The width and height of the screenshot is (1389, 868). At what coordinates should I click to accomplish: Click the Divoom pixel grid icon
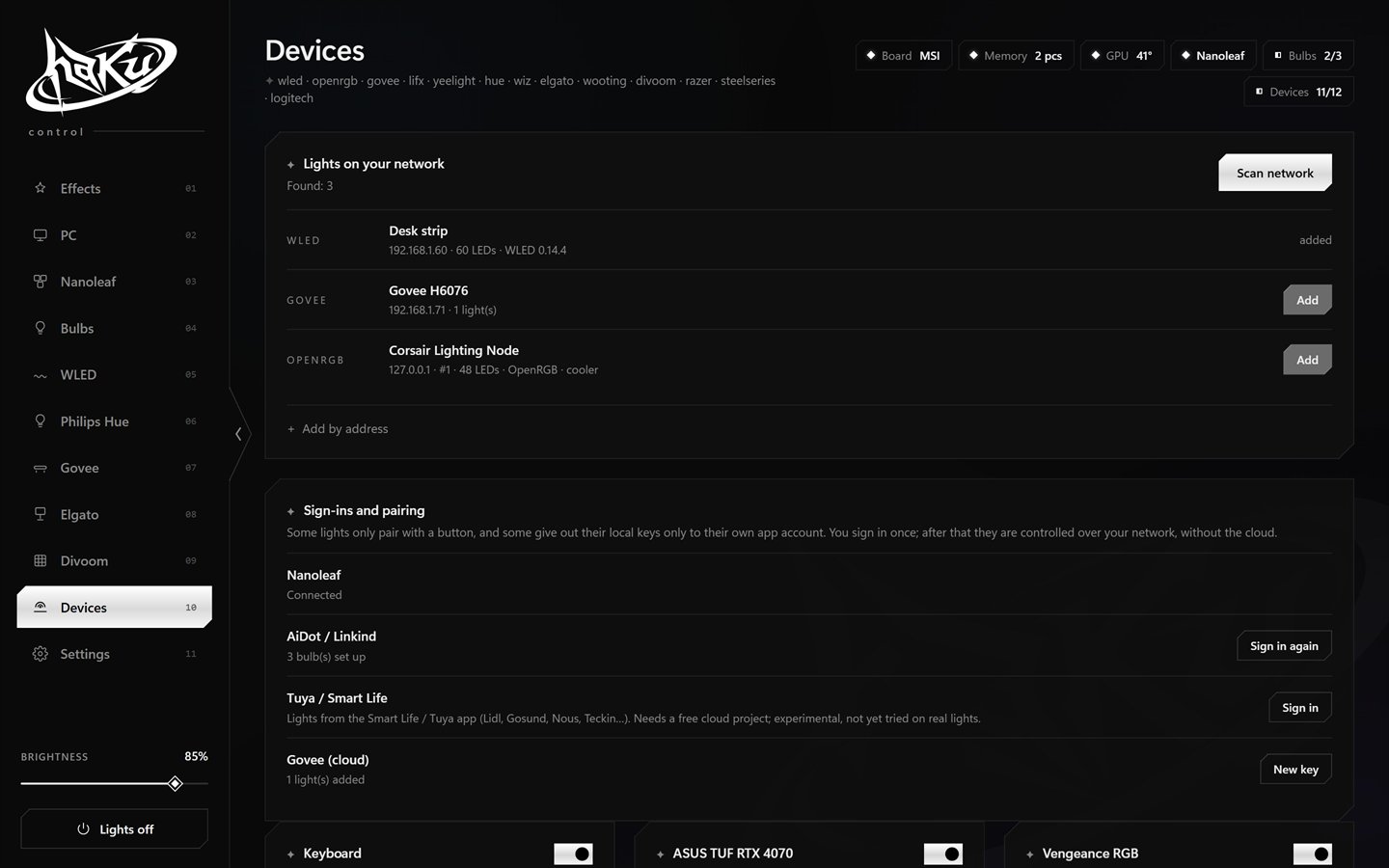(40, 560)
